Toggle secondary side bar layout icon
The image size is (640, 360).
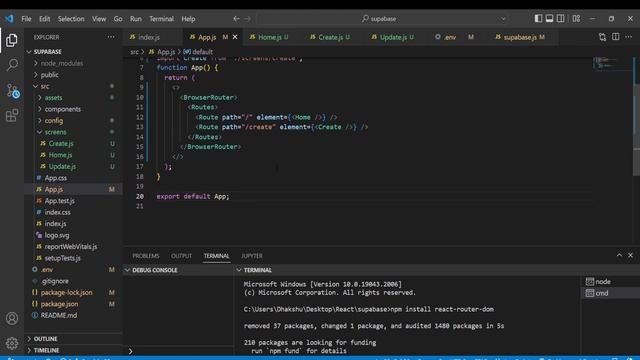point(561,18)
